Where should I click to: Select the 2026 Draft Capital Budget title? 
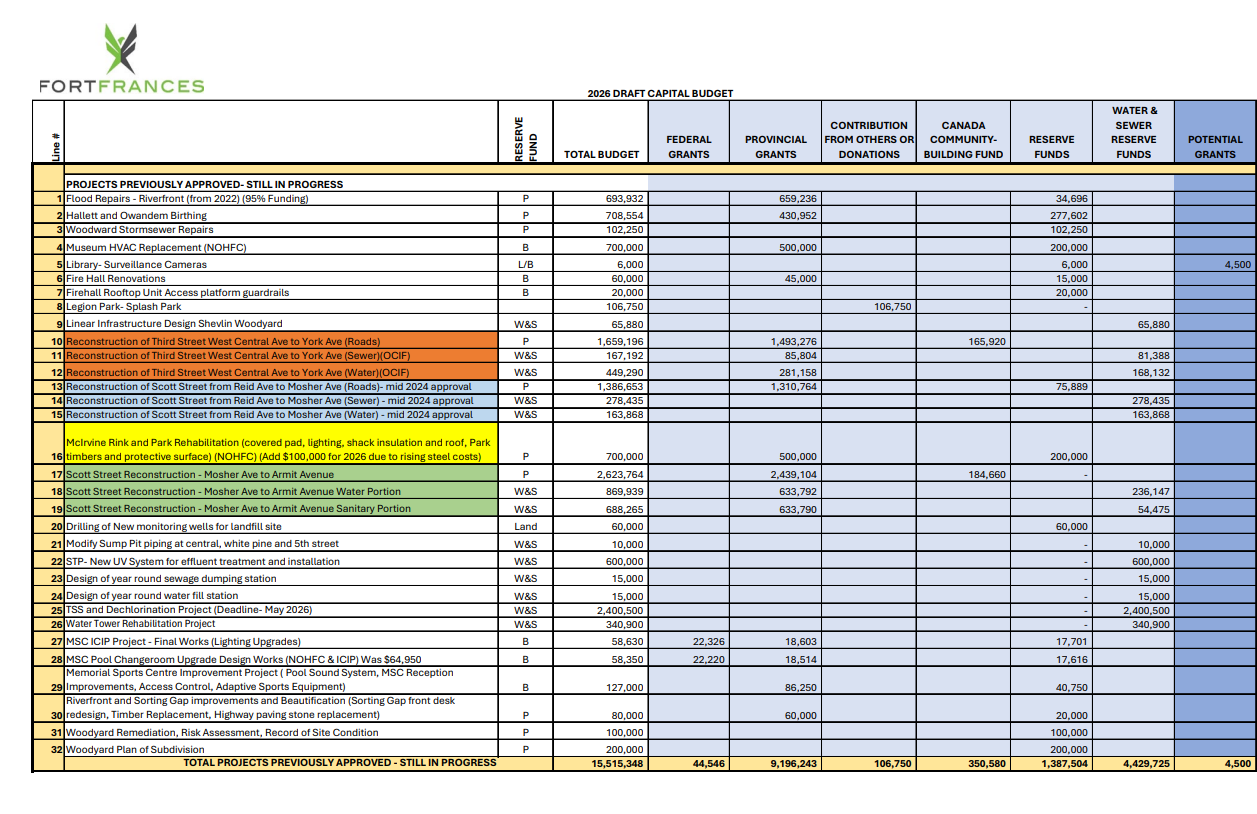click(660, 93)
